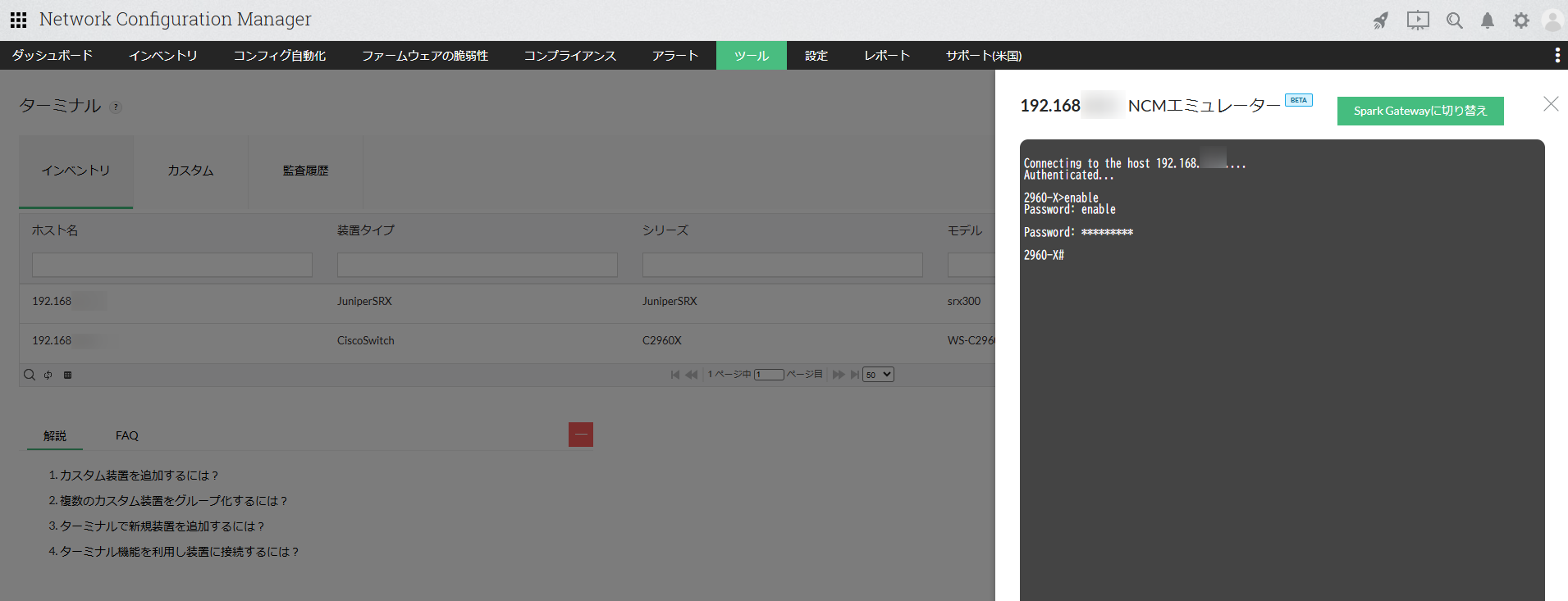The image size is (1568, 601).
Task: Open the コンプライアンス menu
Action: coord(570,55)
